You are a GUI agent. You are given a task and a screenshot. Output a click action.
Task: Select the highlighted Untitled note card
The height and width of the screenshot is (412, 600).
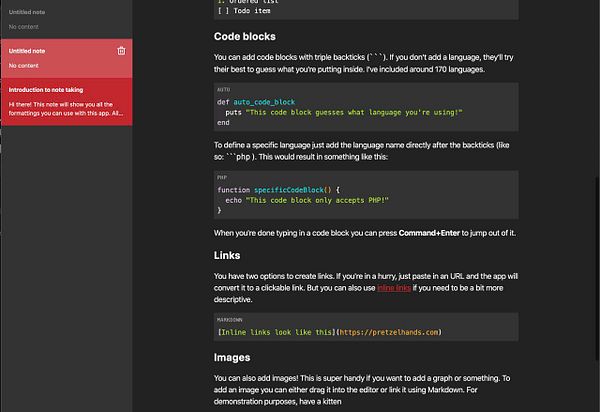[66, 58]
